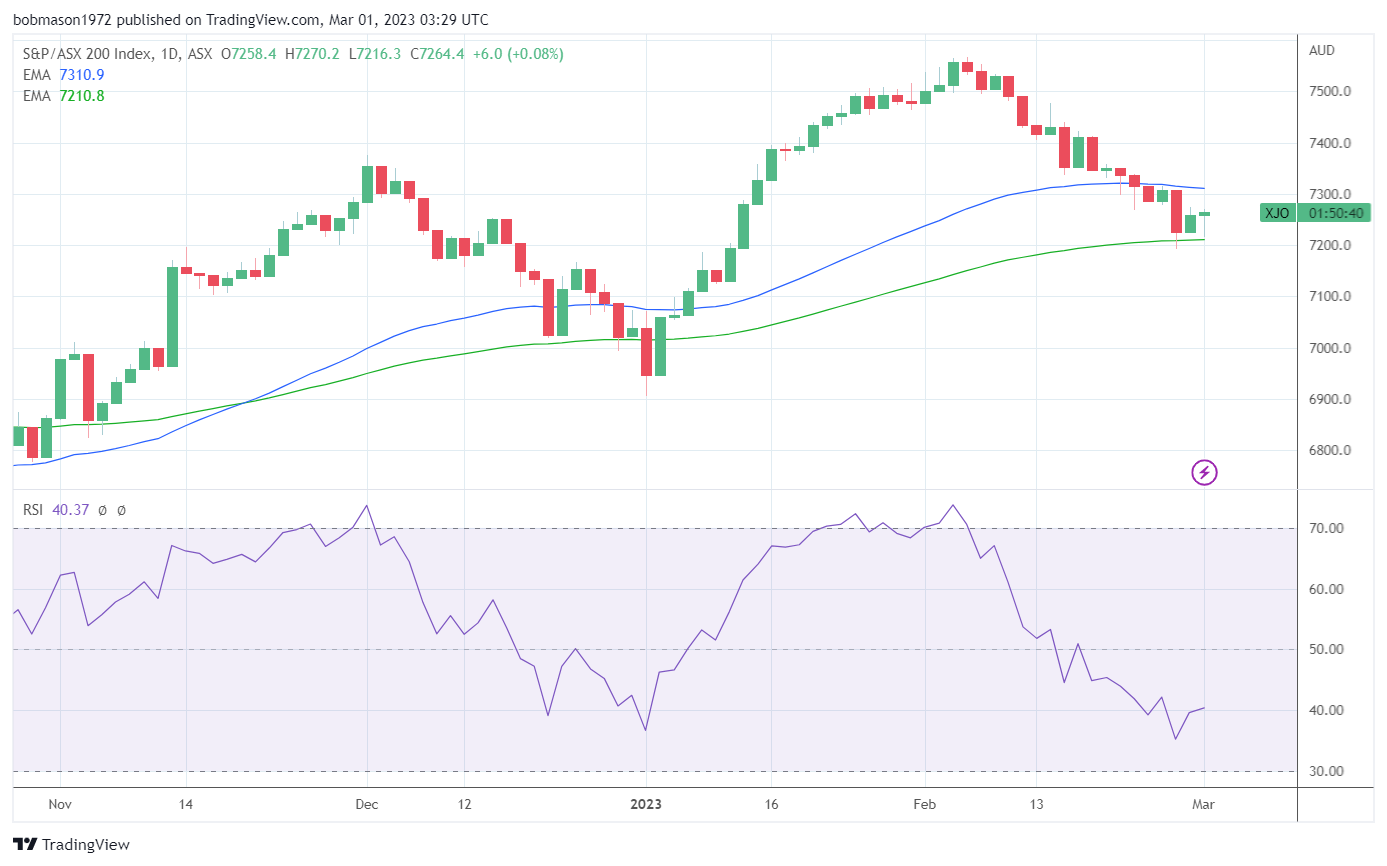
Task: Click the TradingView logo at bottom left
Action: click(71, 844)
